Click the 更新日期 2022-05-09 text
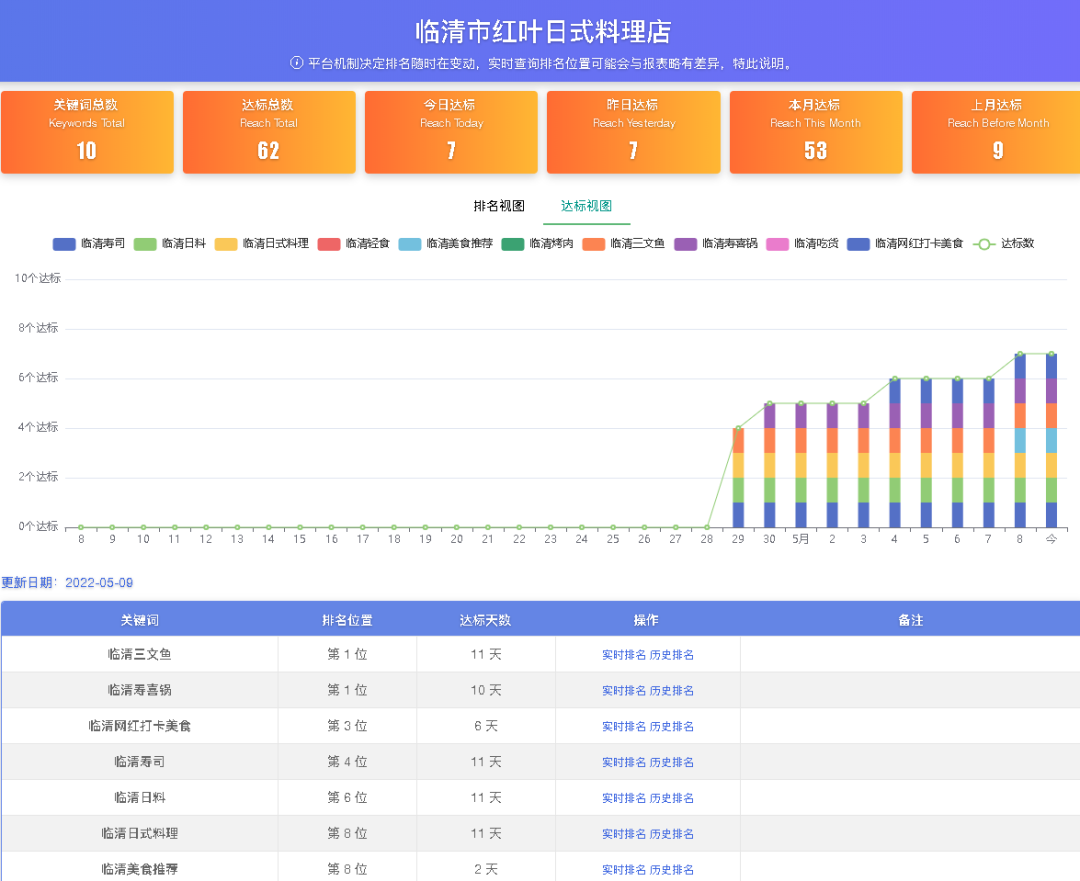This screenshot has height=881, width=1080. 67,583
